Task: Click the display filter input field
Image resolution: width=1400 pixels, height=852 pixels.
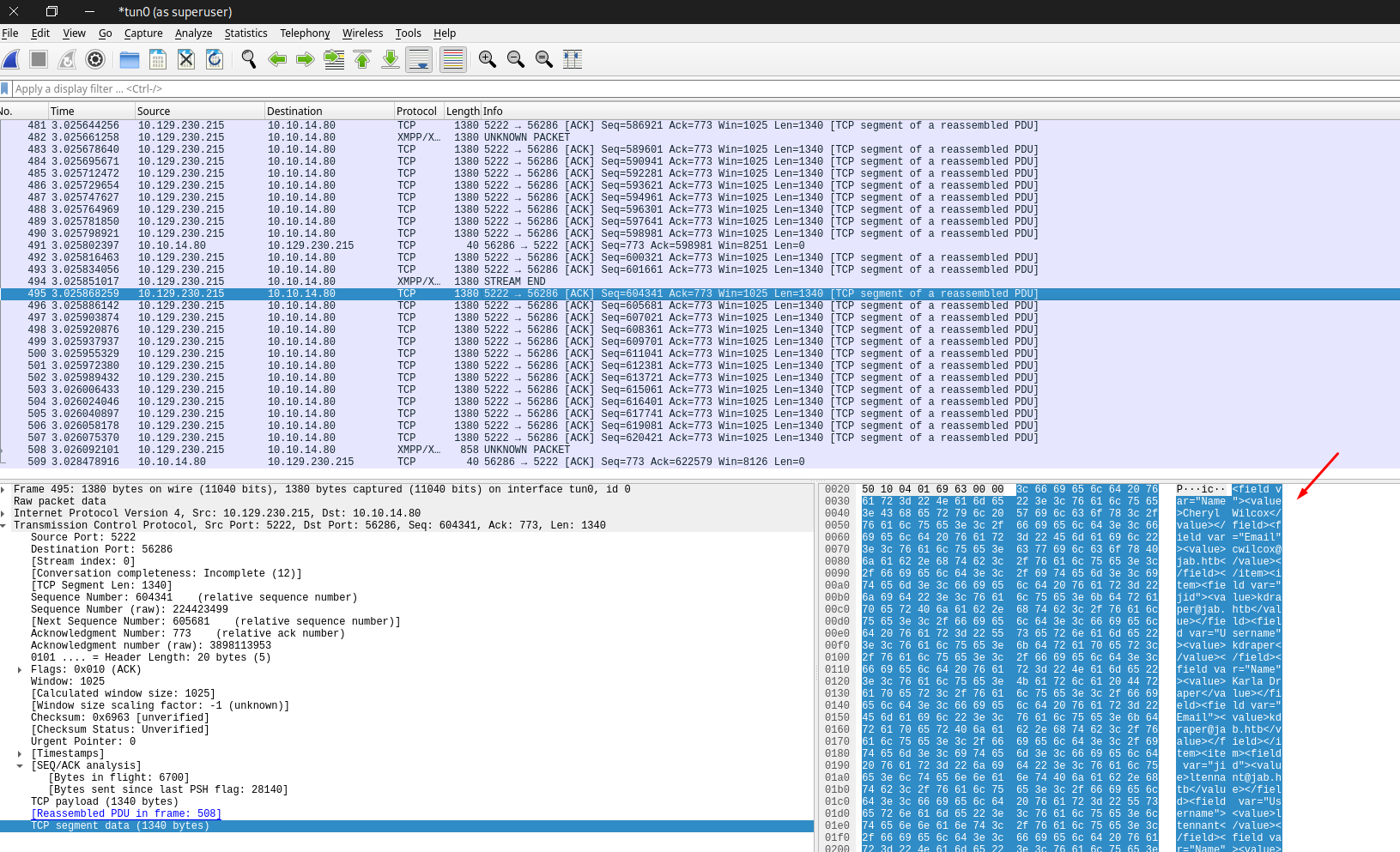Action: pos(704,89)
